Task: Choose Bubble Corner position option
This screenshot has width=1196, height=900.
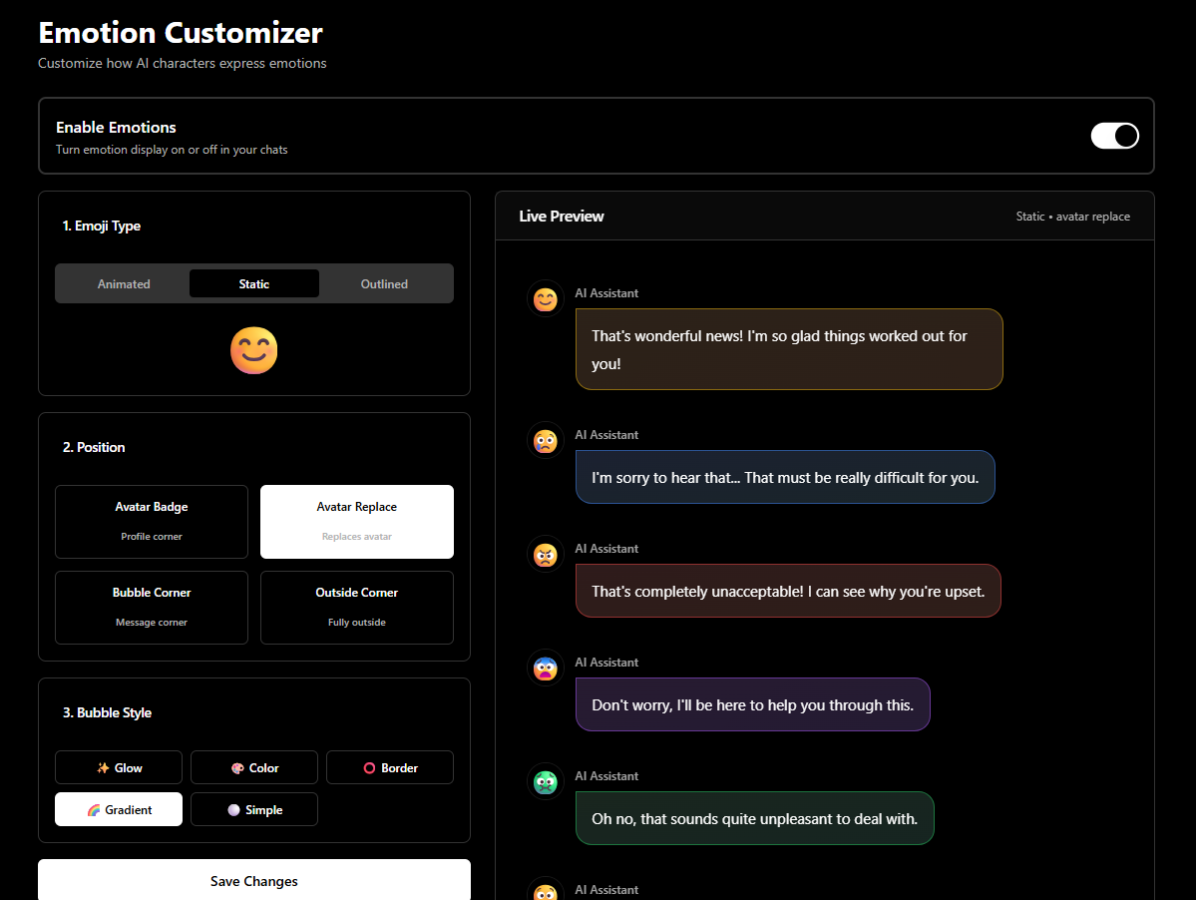Action: point(151,607)
